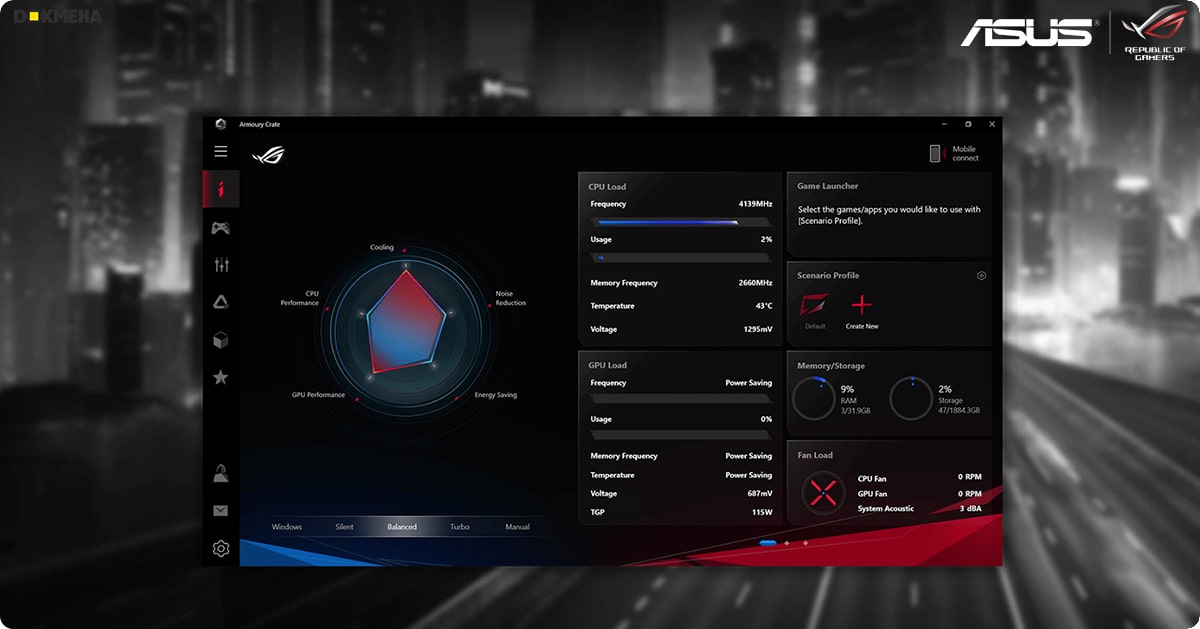Viewport: 1200px width, 629px height.
Task: Open the mail messages icon in sidebar
Action: [x=221, y=510]
